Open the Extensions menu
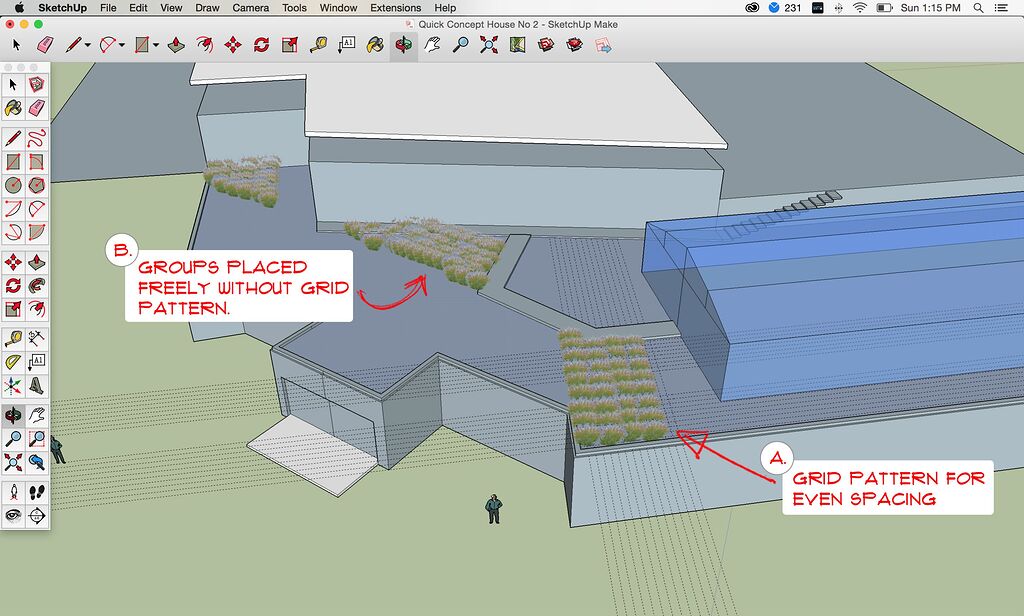Screen dimensions: 1024x616 point(395,8)
